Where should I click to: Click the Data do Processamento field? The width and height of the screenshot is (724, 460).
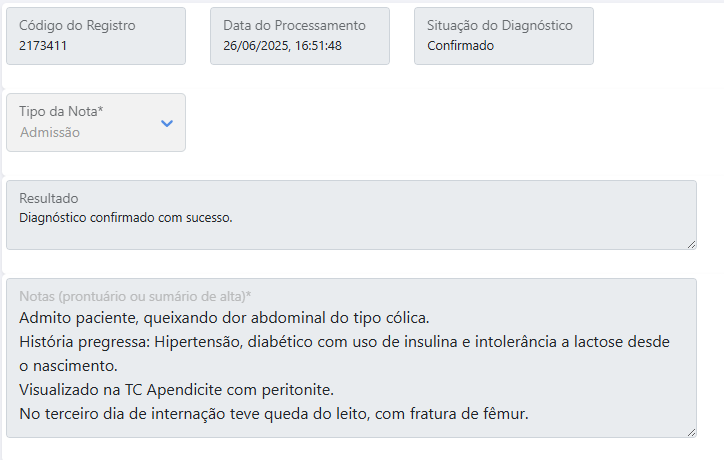[300, 36]
